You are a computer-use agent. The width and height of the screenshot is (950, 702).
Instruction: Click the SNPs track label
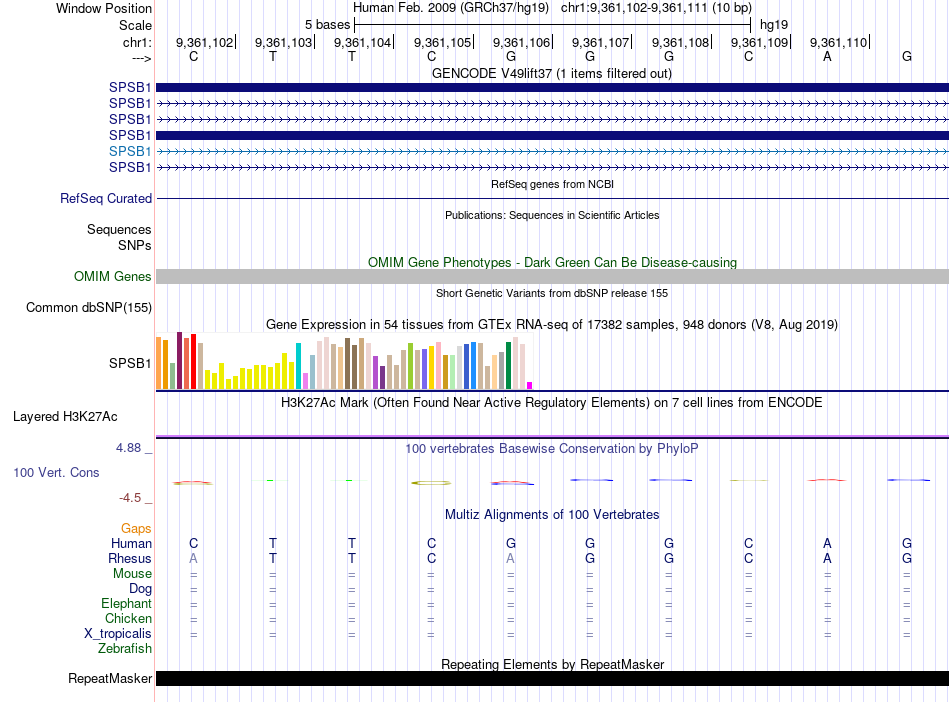pos(135,245)
